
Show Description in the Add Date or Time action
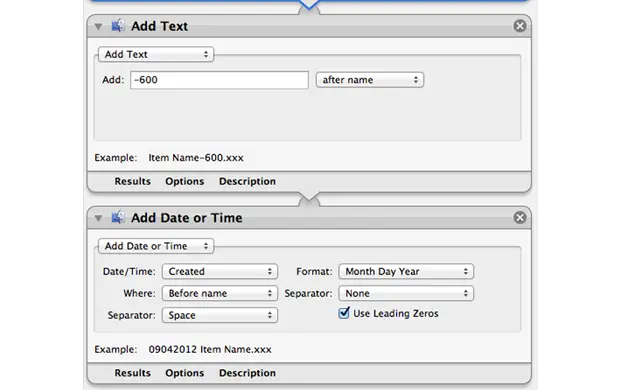(247, 373)
